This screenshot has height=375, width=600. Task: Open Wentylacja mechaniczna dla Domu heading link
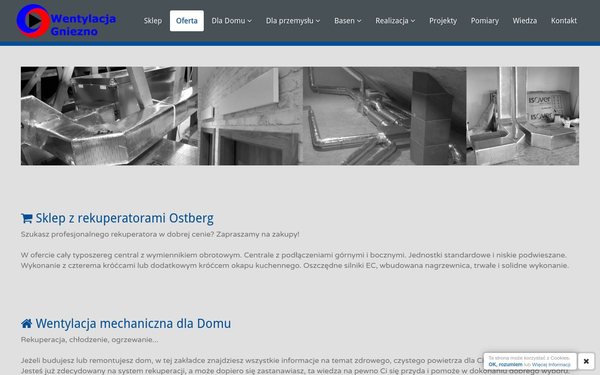(133, 324)
